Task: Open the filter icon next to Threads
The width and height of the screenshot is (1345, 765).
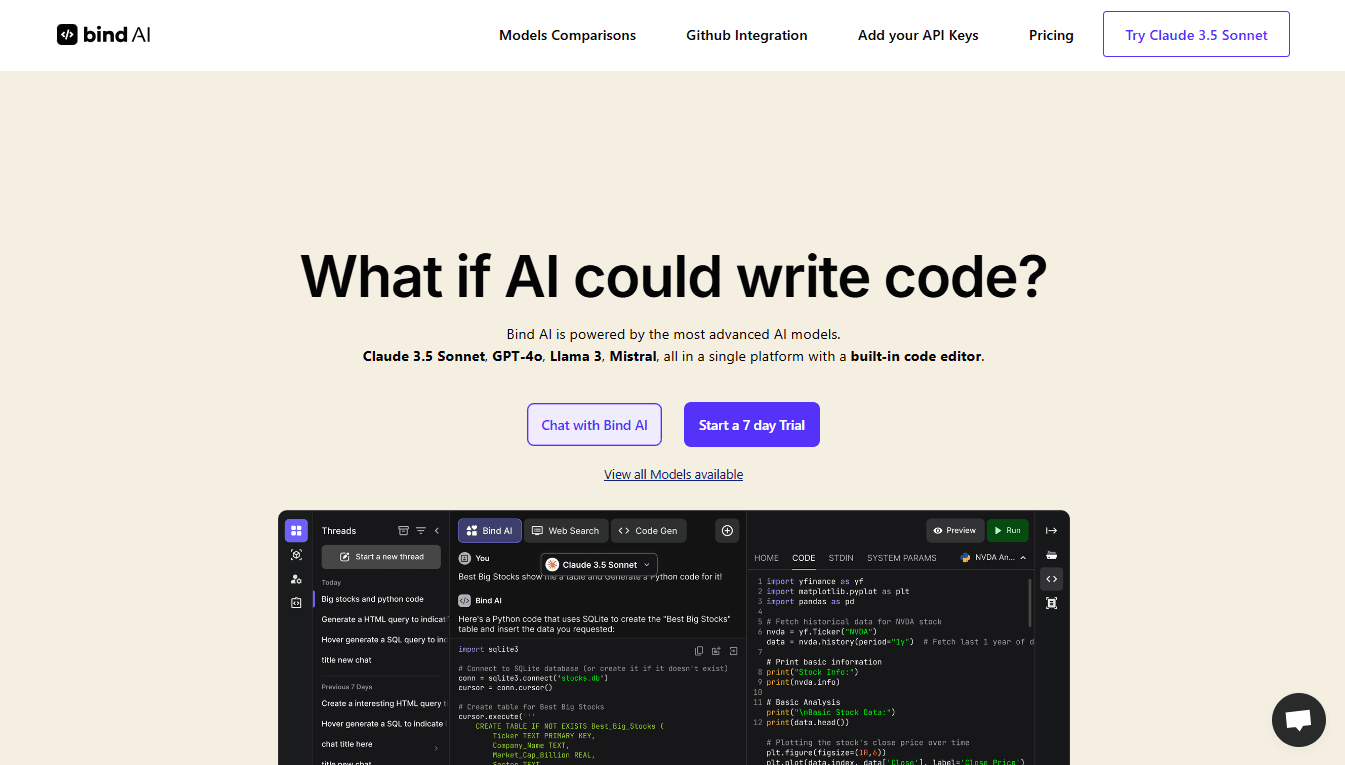Action: (421, 530)
